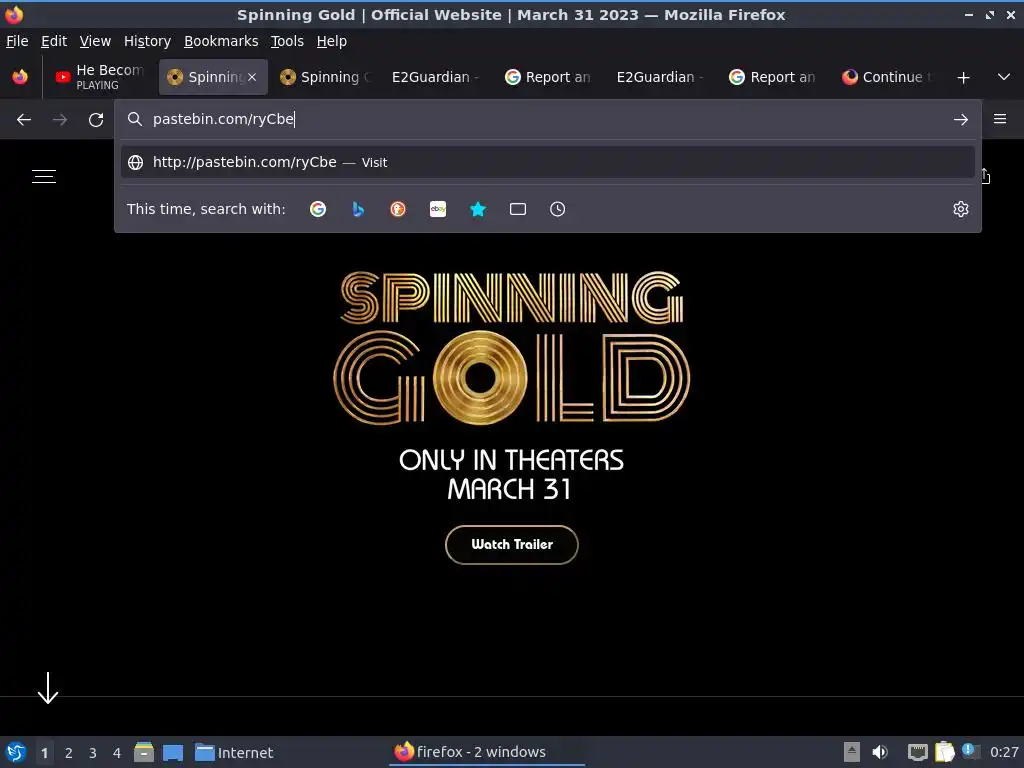Open the Internet folder taskbar item
Screen dimensions: 1024x768
pos(234,752)
